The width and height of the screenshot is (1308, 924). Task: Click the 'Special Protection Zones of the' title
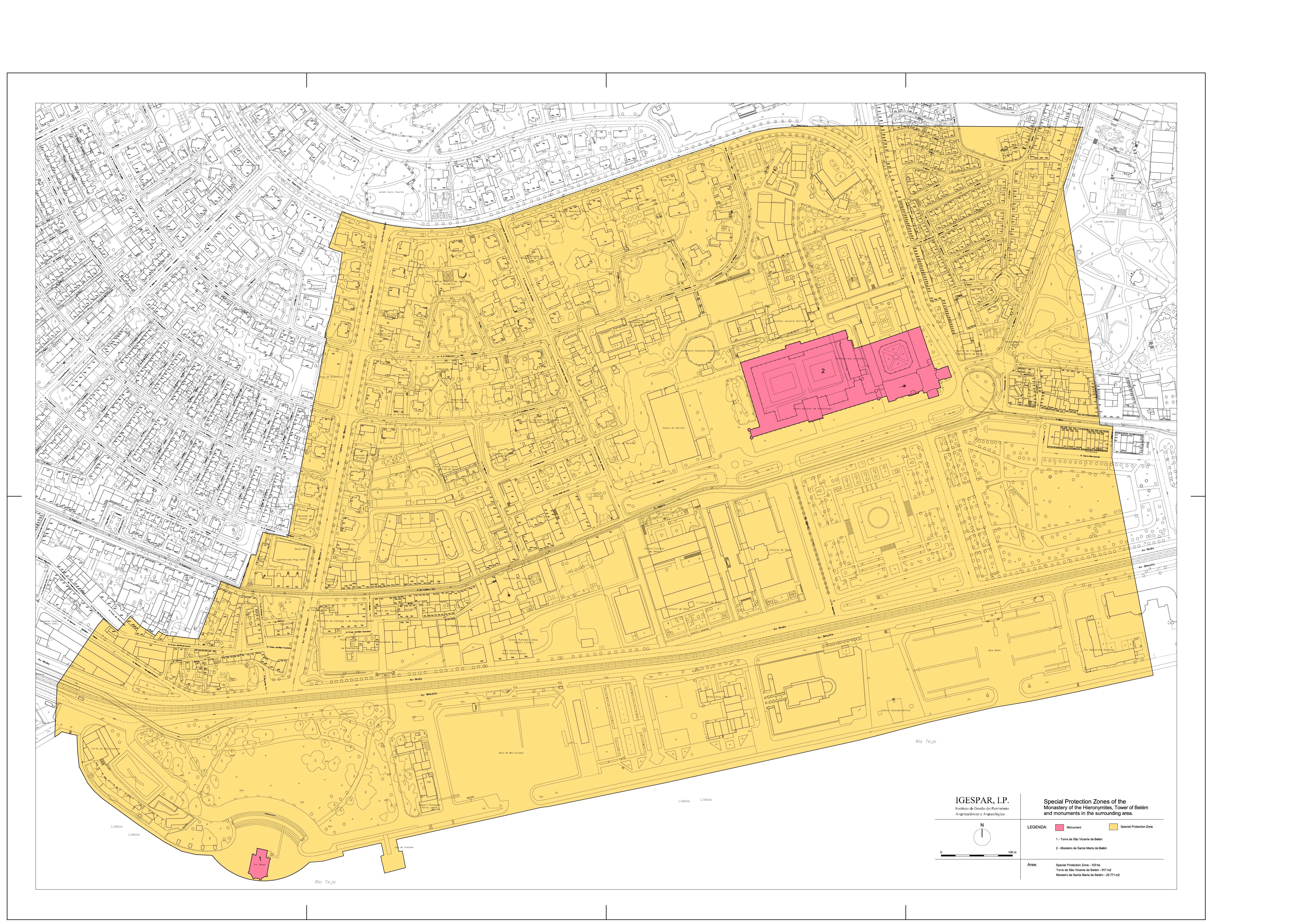click(x=1085, y=802)
